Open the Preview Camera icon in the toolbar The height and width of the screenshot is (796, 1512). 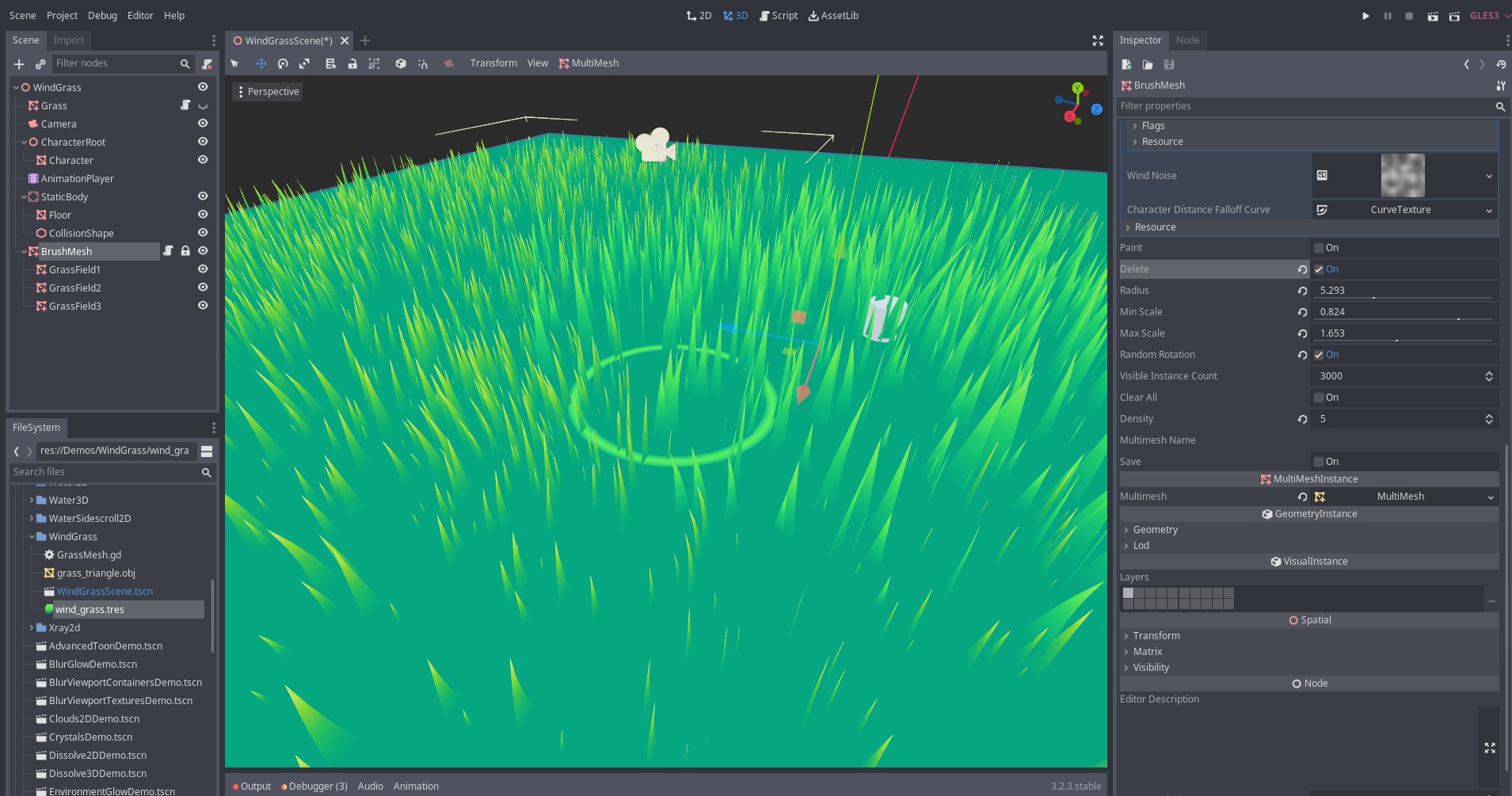(449, 63)
